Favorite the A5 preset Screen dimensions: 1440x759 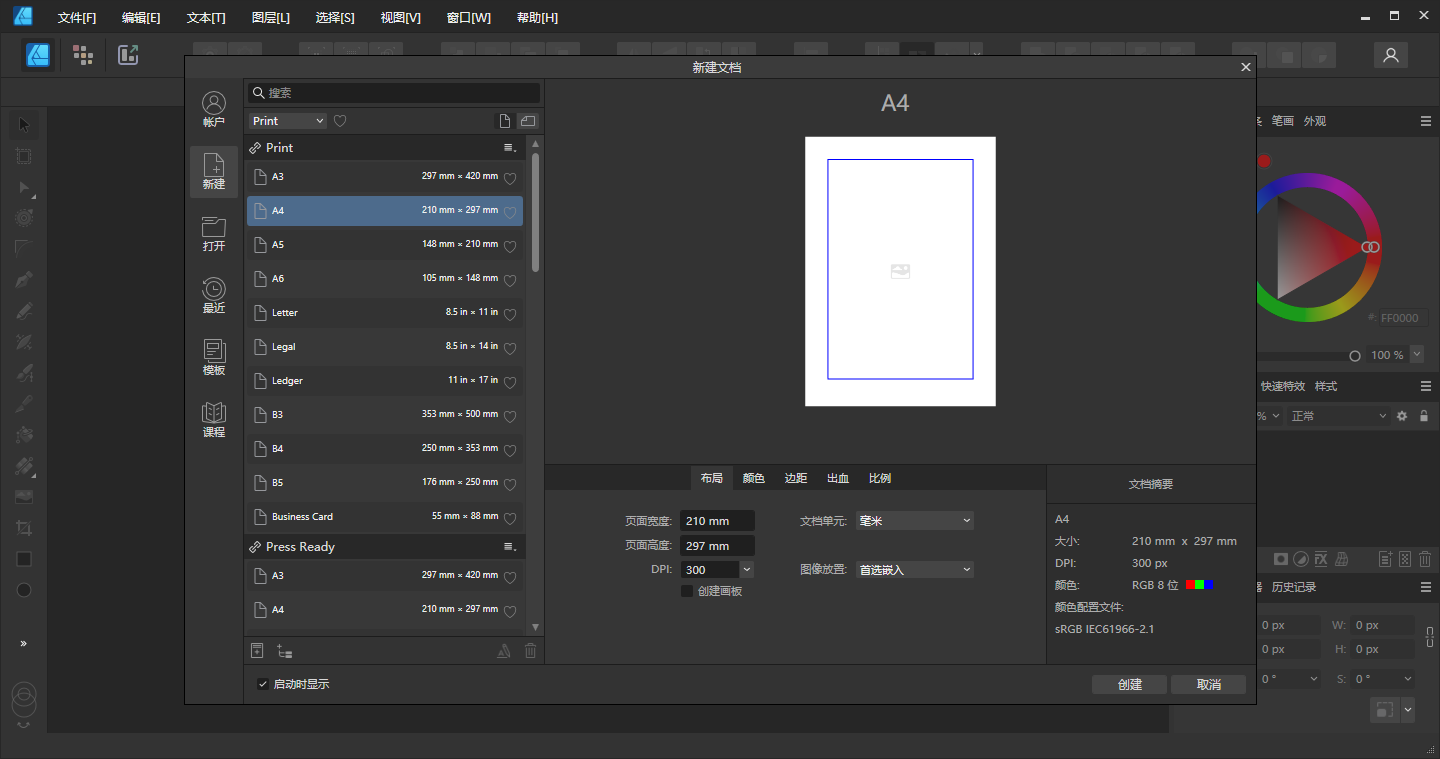tap(510, 247)
